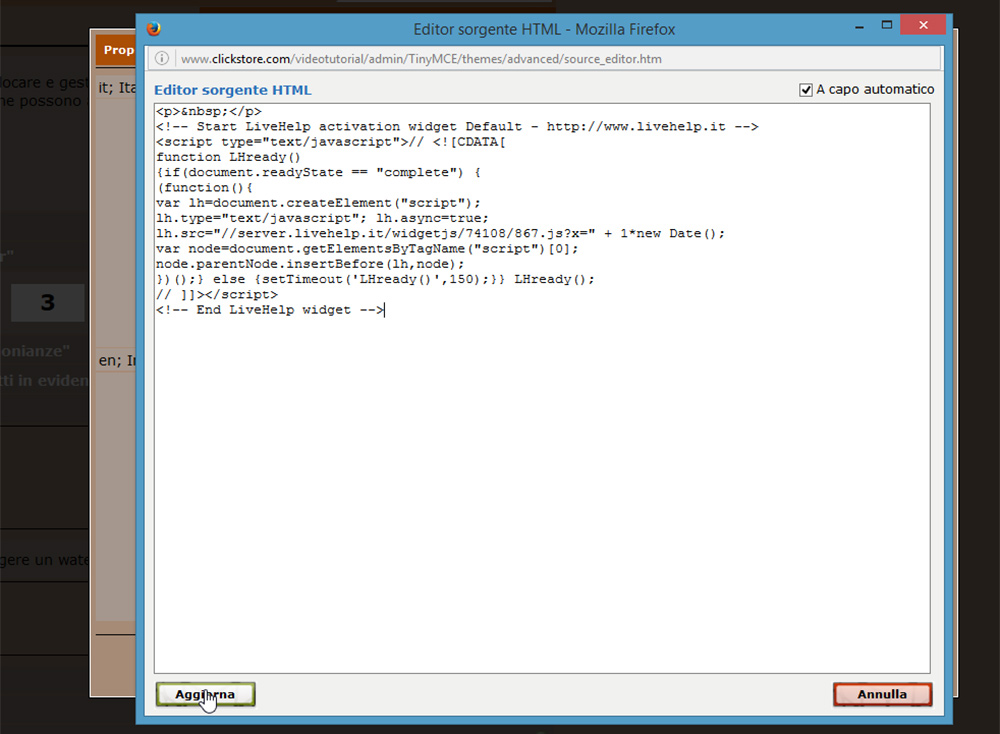Click the "Editor sorgente HTML" heading
This screenshot has height=734, width=1000.
pos(233,90)
